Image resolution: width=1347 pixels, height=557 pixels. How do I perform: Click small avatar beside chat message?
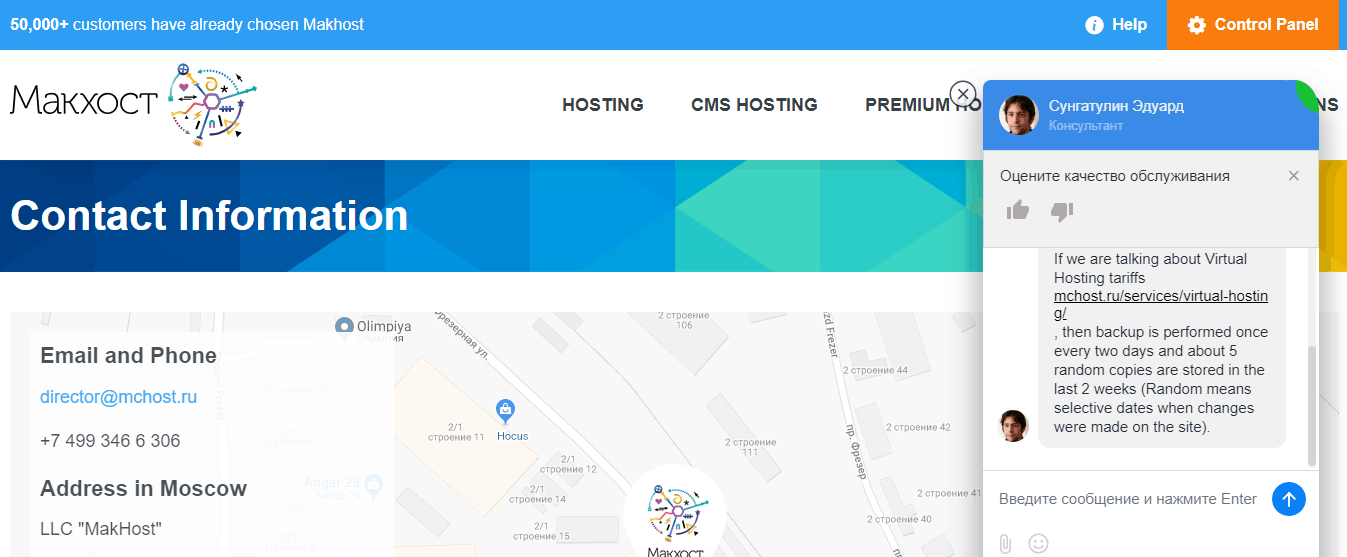(x=1014, y=425)
